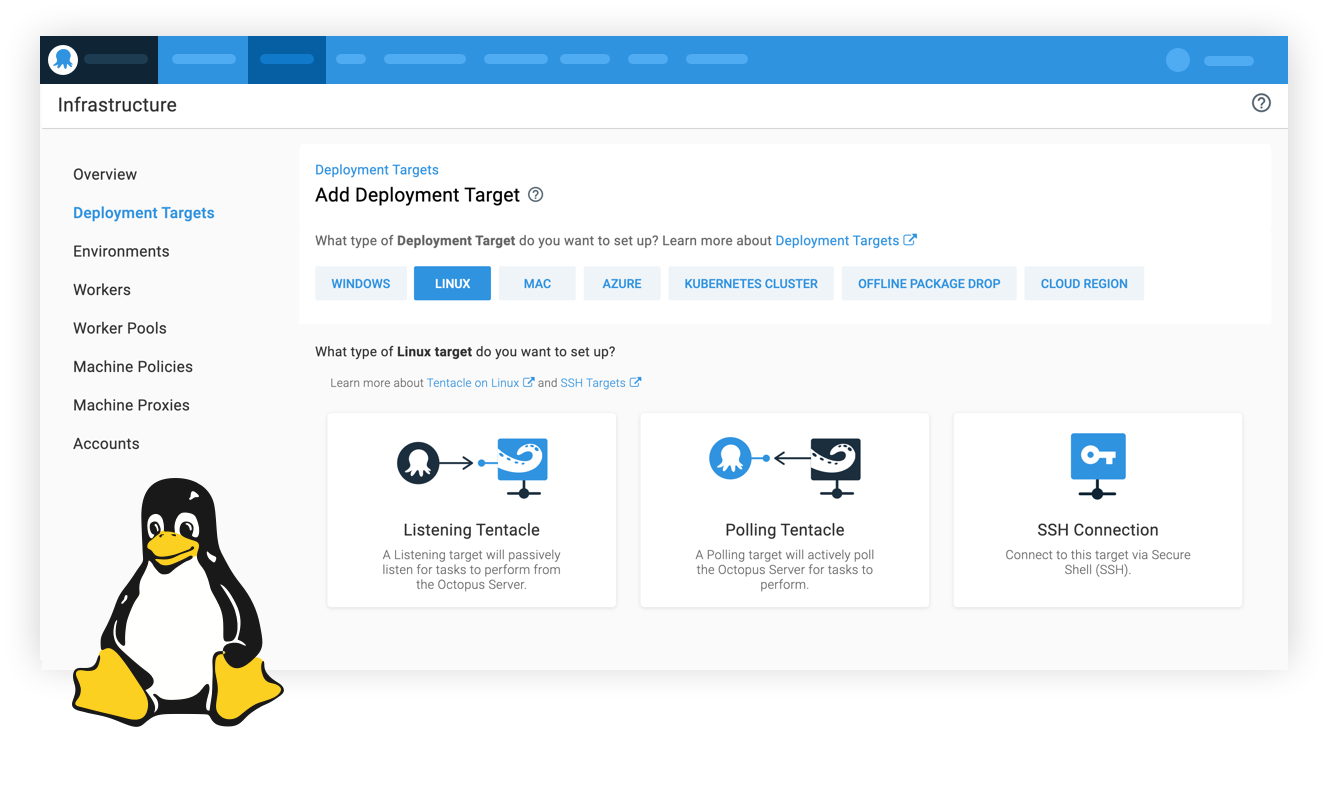Click the Octopus logo in the top bar

(63, 60)
